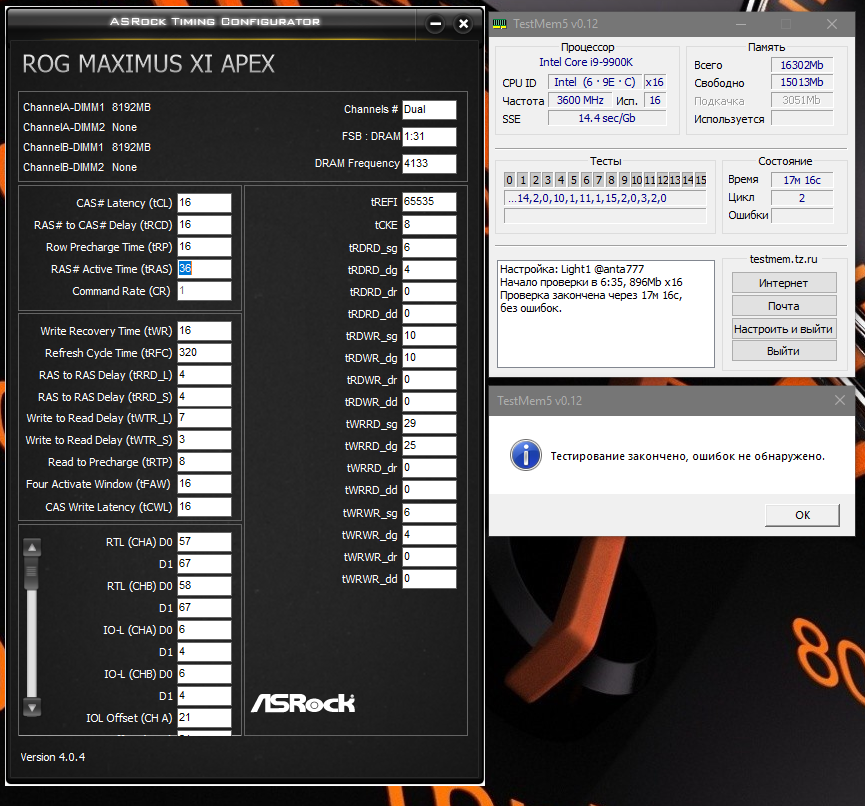
Task: Click the Интернет button
Action: (783, 283)
